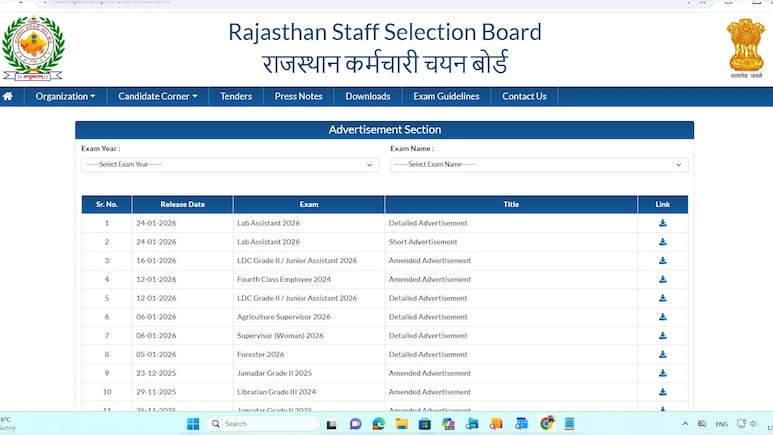Download the 16-01-2026 LDC Grade II Amended Advertisement
This screenshot has width=773, height=435.
pos(663,260)
